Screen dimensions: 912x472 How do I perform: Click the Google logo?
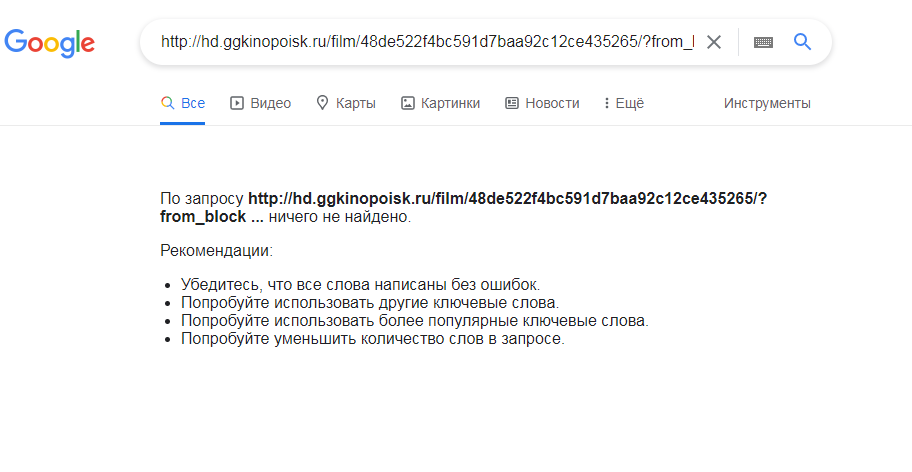point(49,43)
